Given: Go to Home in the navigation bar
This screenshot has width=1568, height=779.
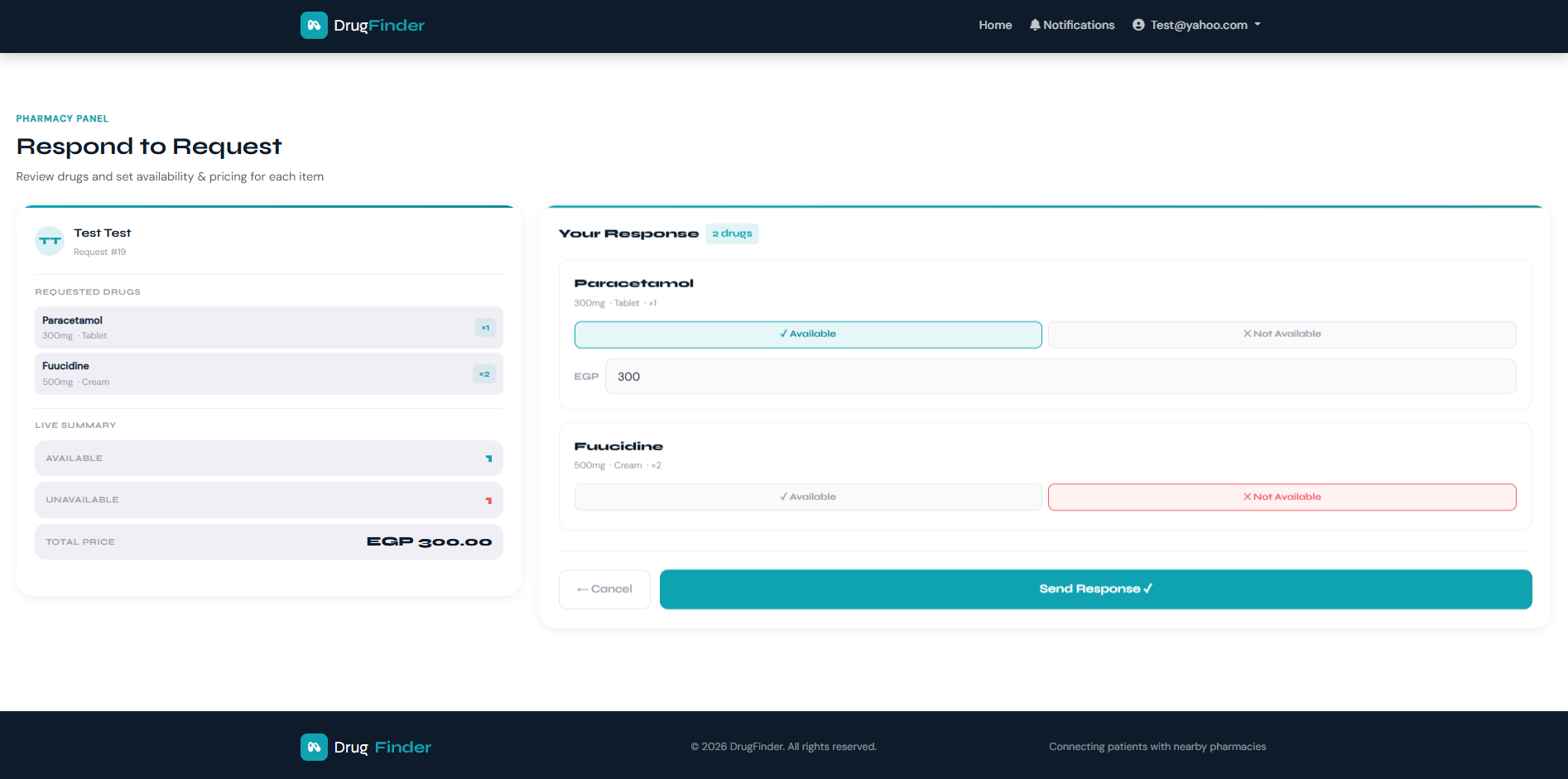Looking at the screenshot, I should click(x=995, y=25).
